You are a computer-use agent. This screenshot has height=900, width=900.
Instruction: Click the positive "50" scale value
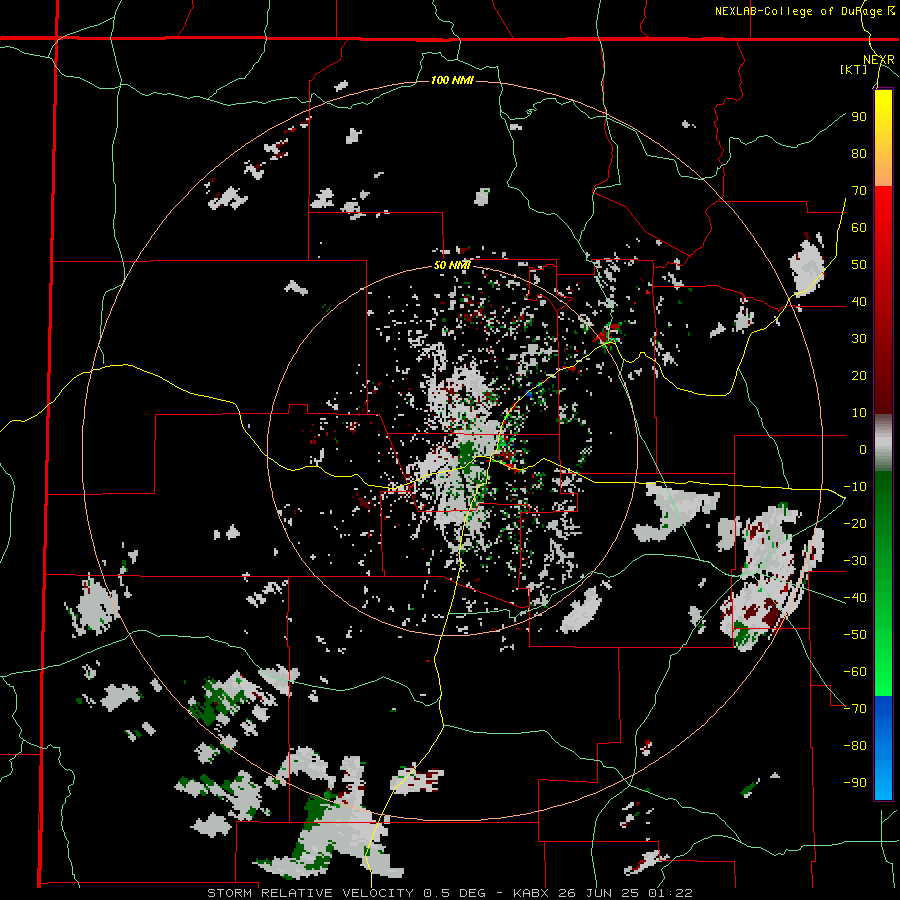click(x=859, y=265)
